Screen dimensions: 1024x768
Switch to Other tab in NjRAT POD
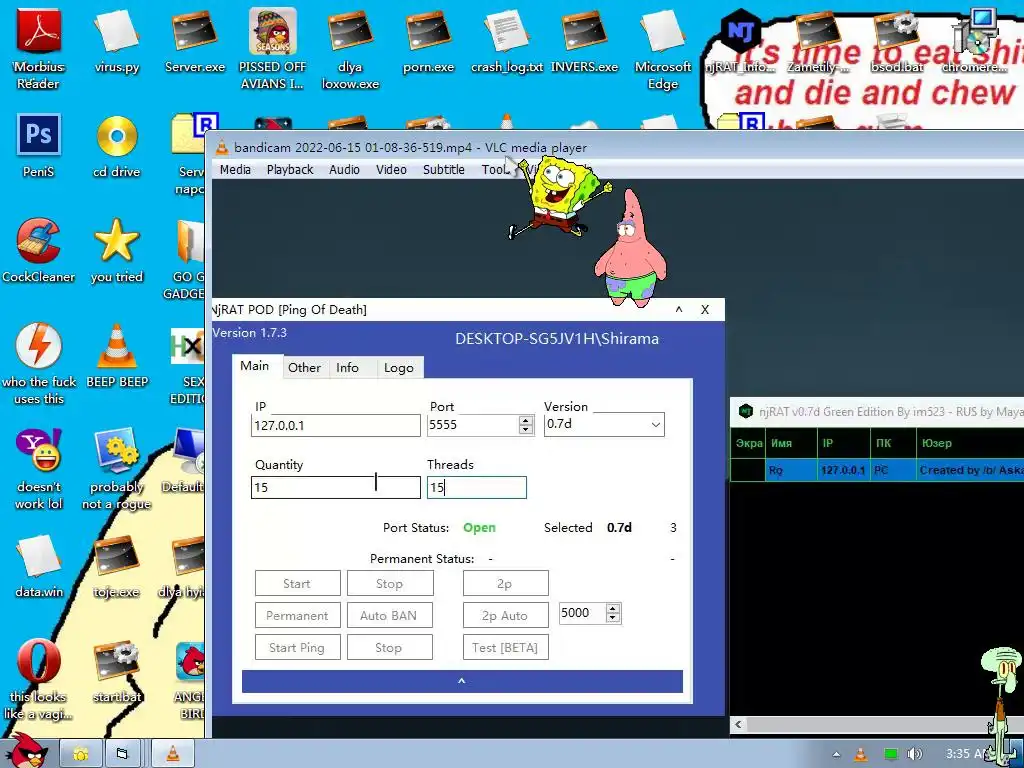pos(306,368)
